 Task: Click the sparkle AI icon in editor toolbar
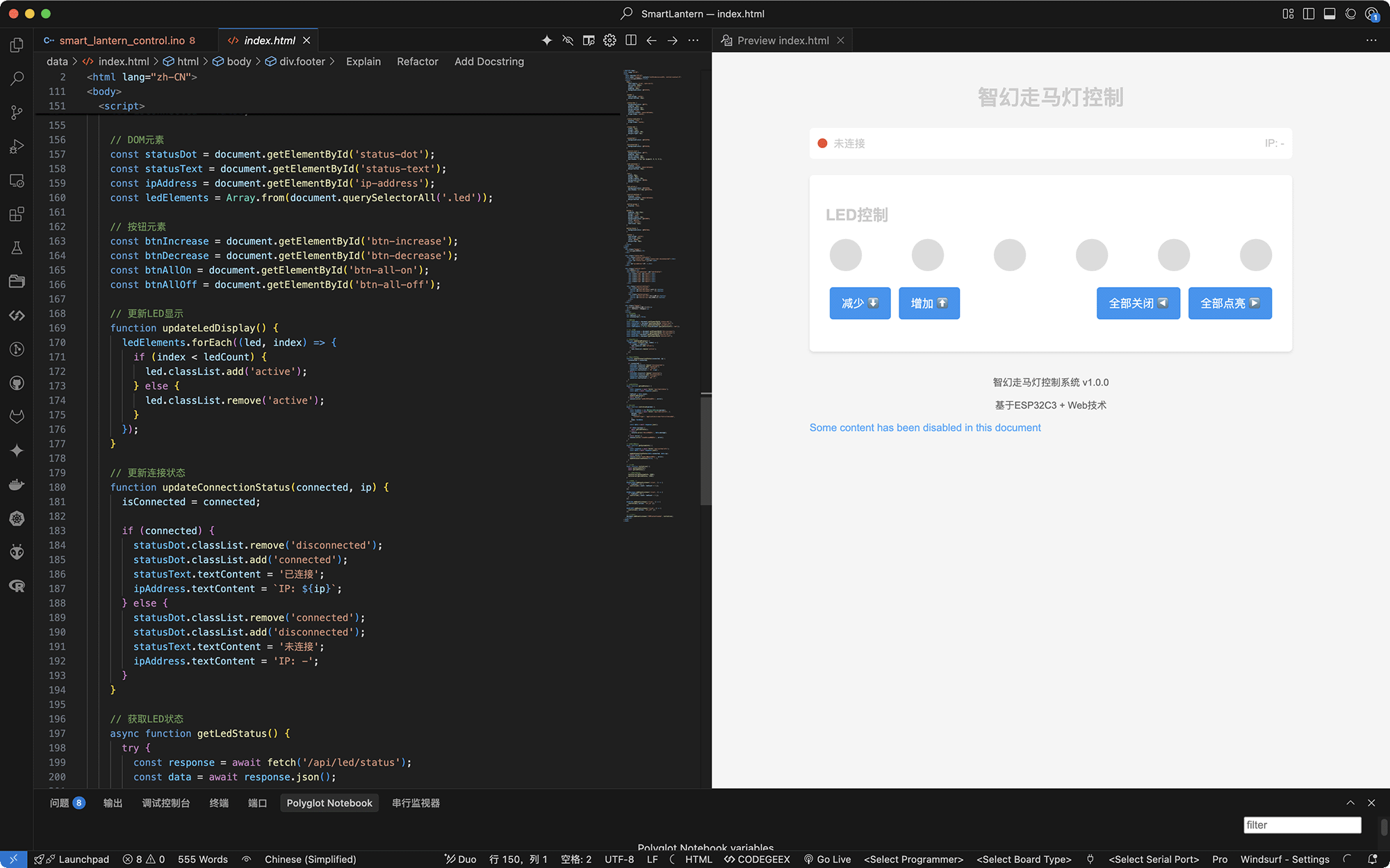pos(547,40)
